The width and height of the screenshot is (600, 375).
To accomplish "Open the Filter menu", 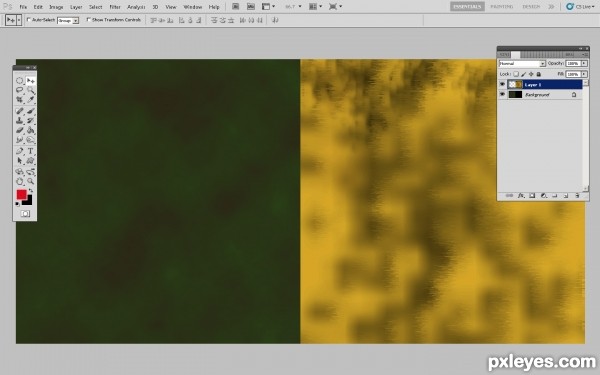I will (115, 7).
